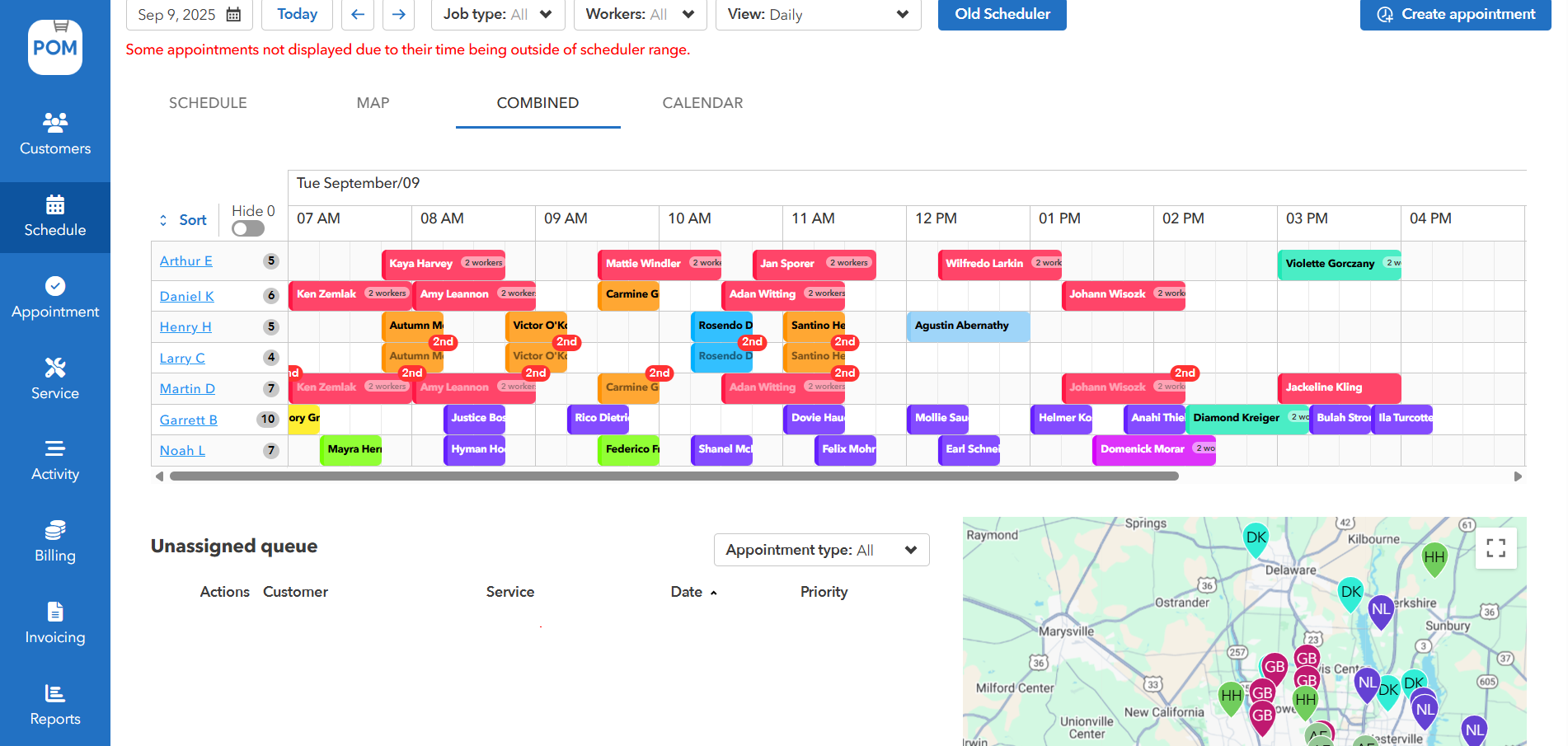Screen dimensions: 1568x746
Task: Open the Job type dropdown
Action: [497, 14]
